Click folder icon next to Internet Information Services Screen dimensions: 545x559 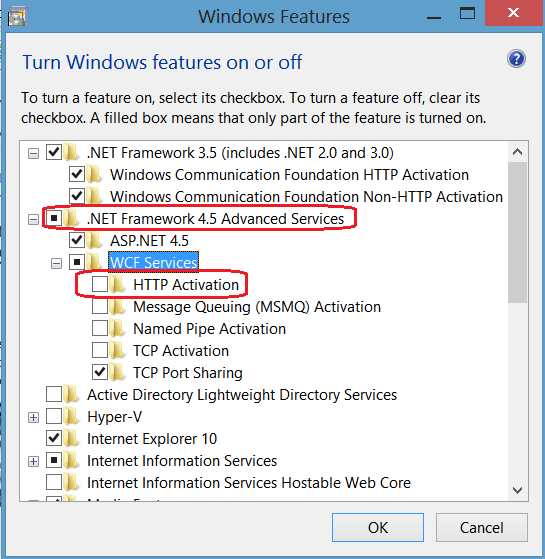pos(72,461)
